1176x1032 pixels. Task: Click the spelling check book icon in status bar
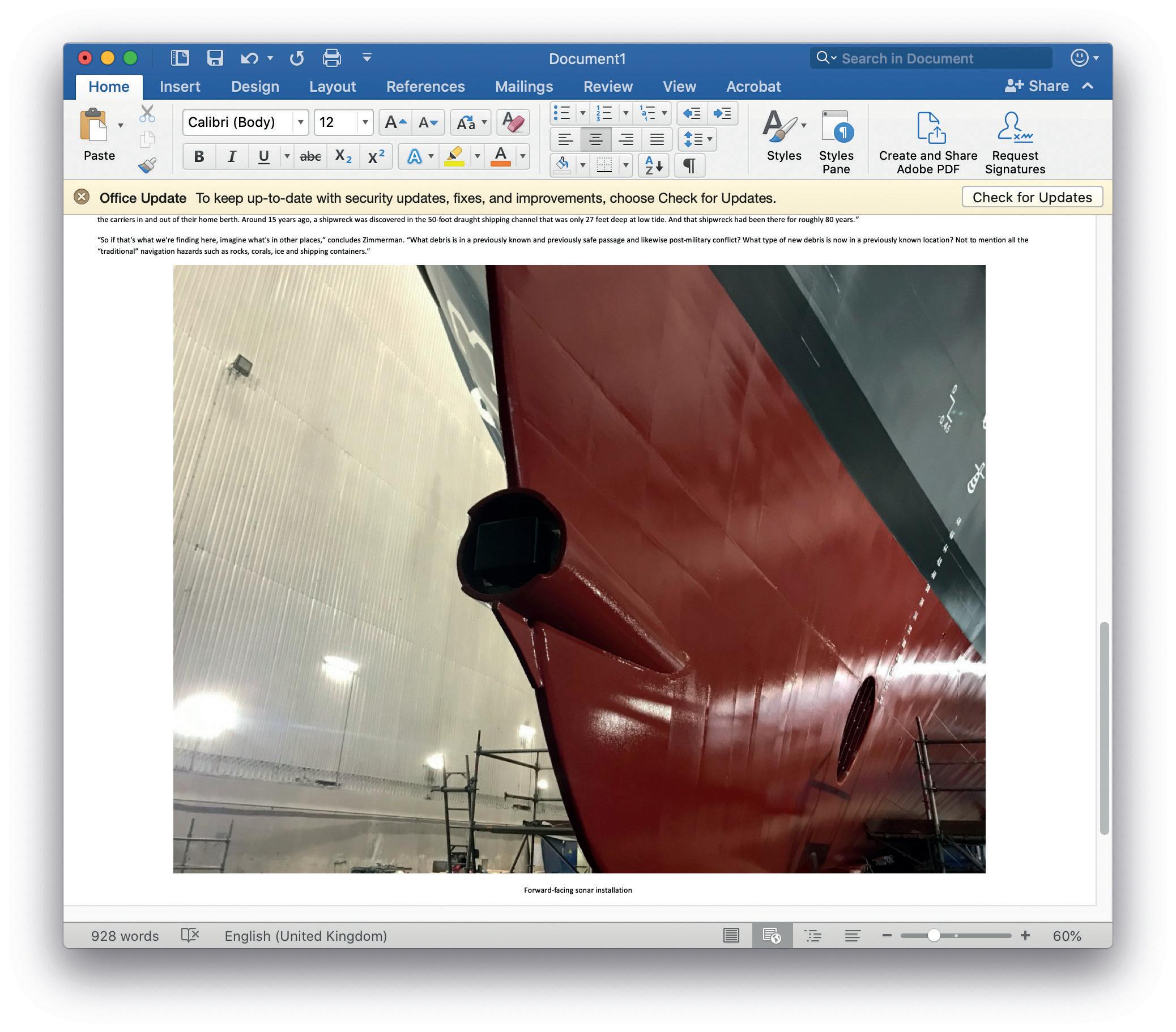190,935
